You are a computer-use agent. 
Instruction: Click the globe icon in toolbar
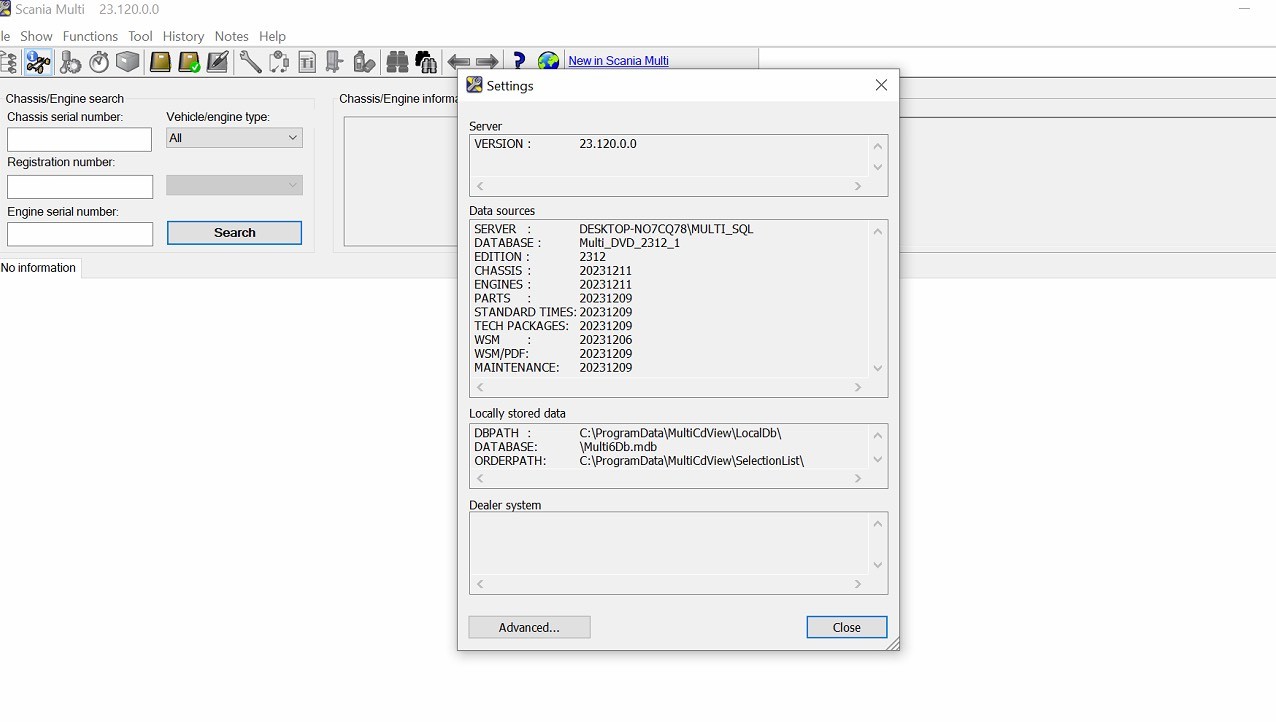(548, 62)
